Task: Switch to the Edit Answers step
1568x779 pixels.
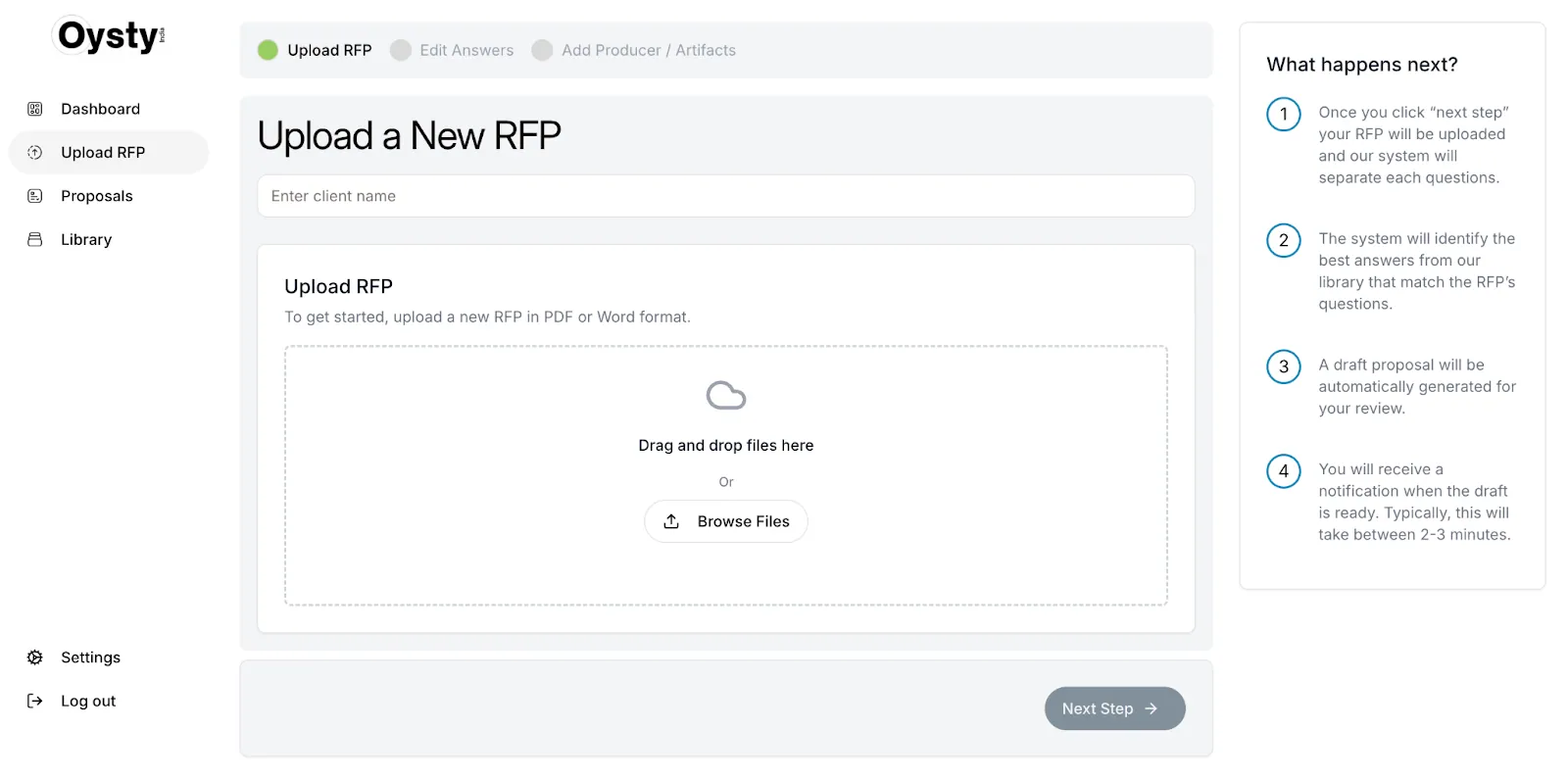Action: pyautogui.click(x=452, y=50)
